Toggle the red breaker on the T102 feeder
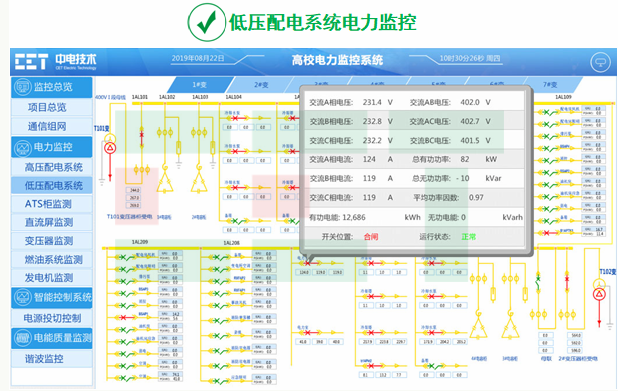The image size is (618, 391). [x=567, y=279]
